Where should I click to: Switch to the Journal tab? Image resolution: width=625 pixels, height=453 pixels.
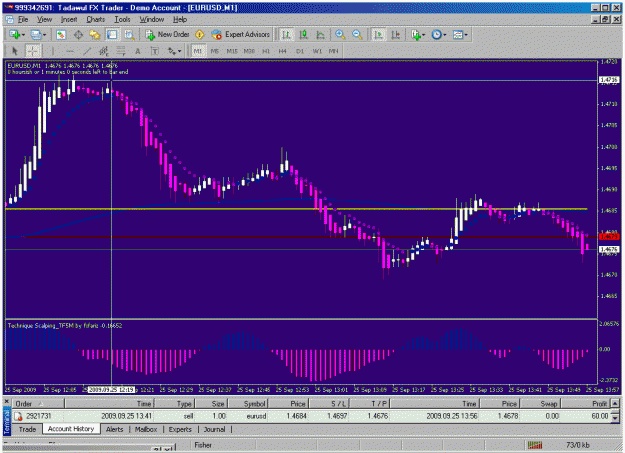click(214, 429)
